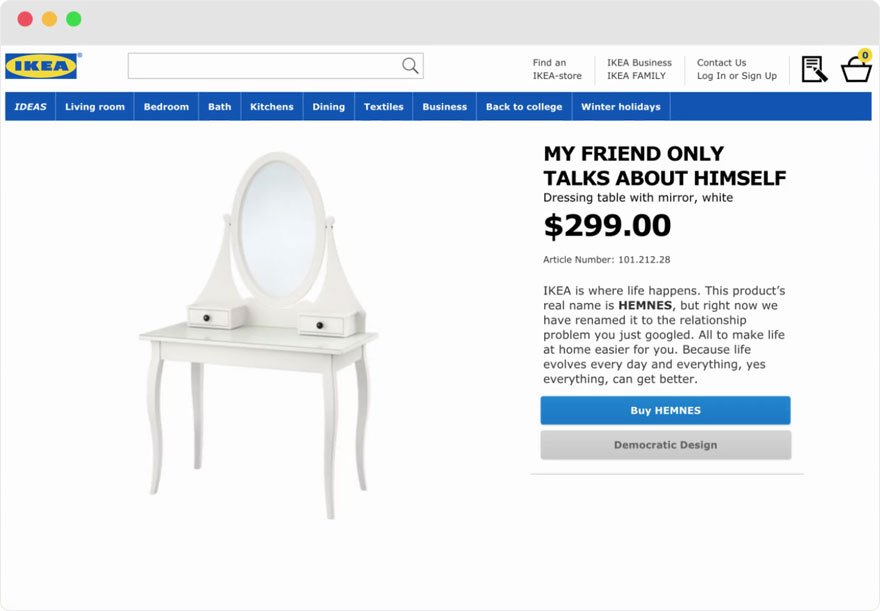Viewport: 880px width, 611px height.
Task: Open the Winter holidays section
Action: pyautogui.click(x=620, y=107)
